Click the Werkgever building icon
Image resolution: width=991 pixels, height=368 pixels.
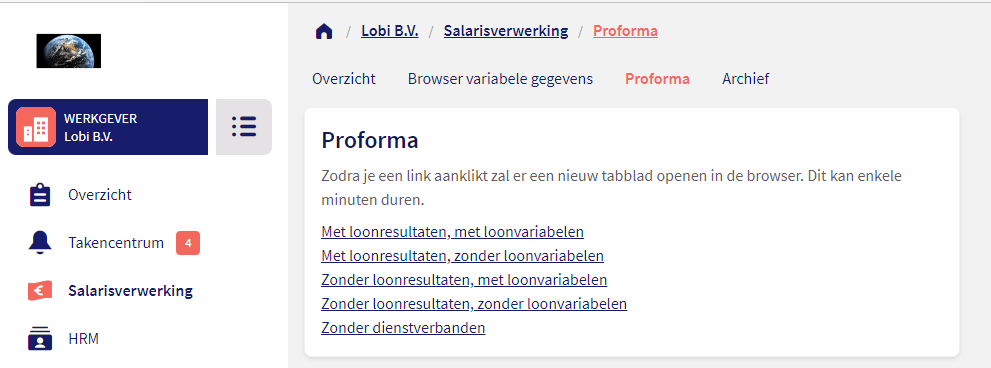click(36, 126)
